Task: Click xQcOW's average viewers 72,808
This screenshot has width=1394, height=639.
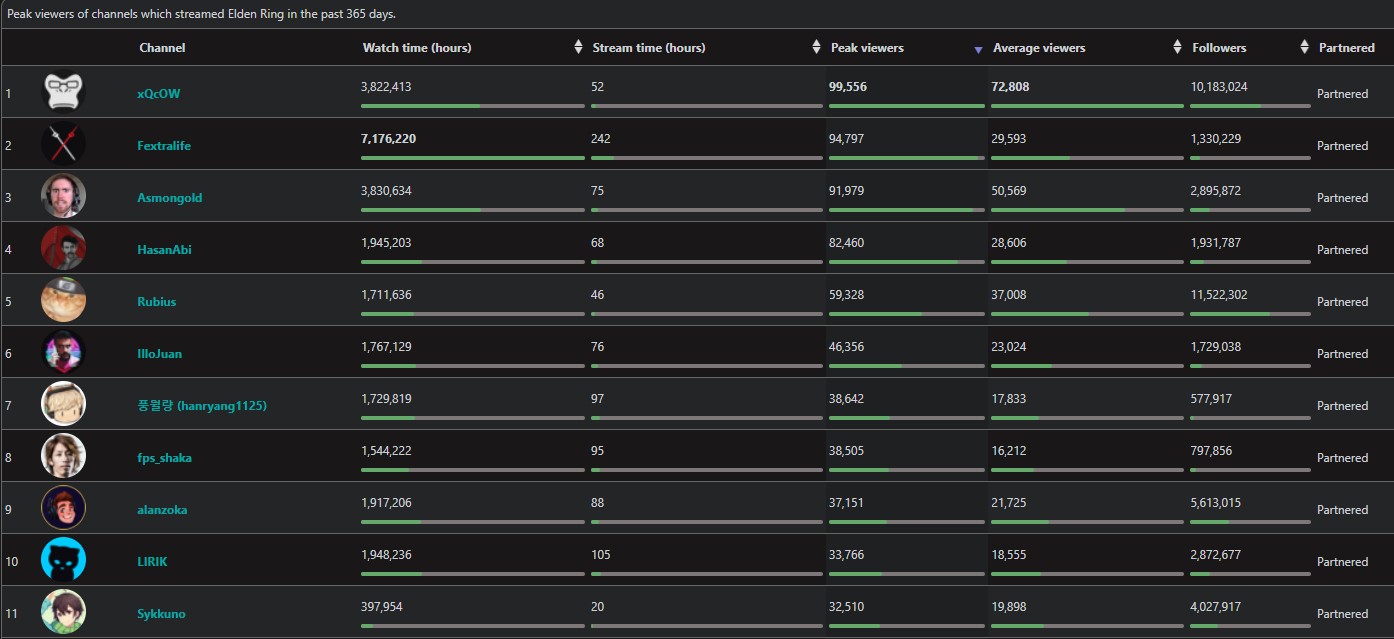Action: (1010, 87)
